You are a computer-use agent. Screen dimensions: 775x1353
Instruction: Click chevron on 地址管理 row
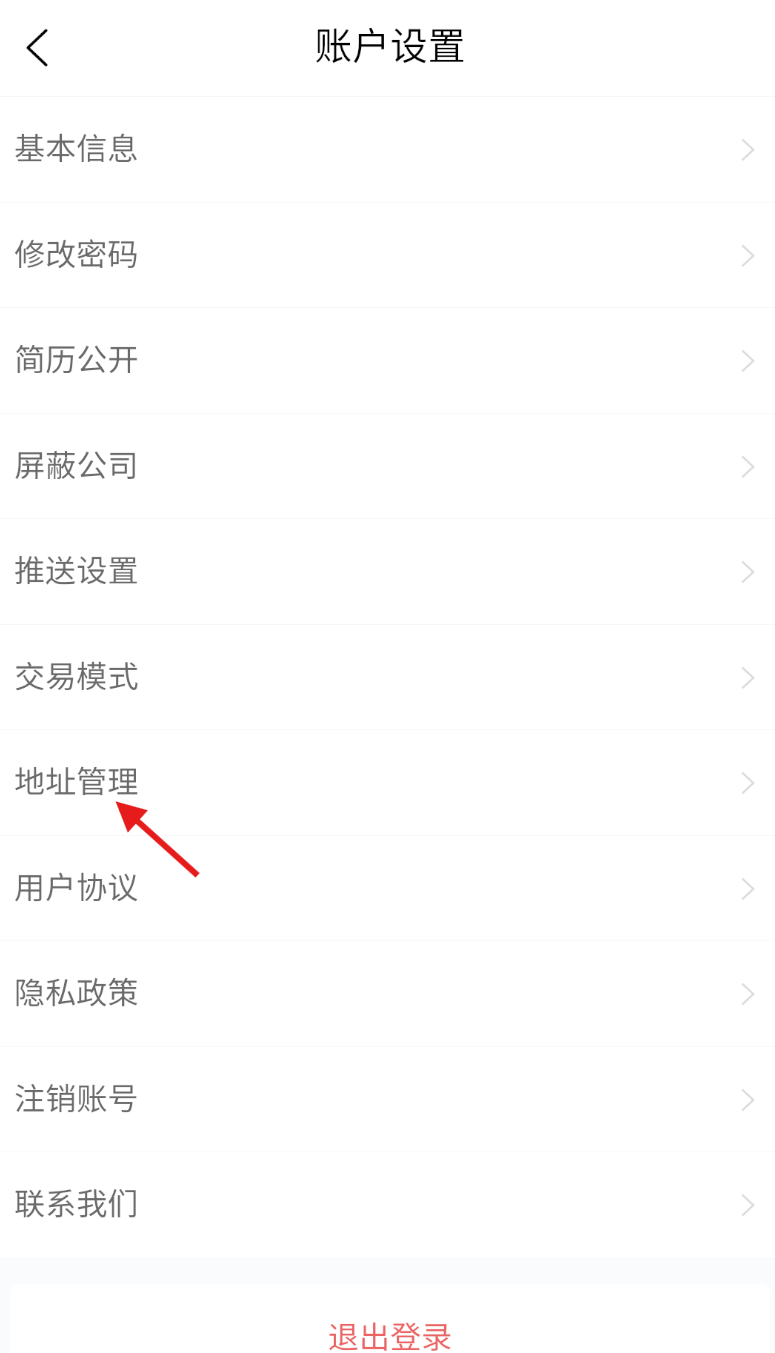(x=747, y=783)
